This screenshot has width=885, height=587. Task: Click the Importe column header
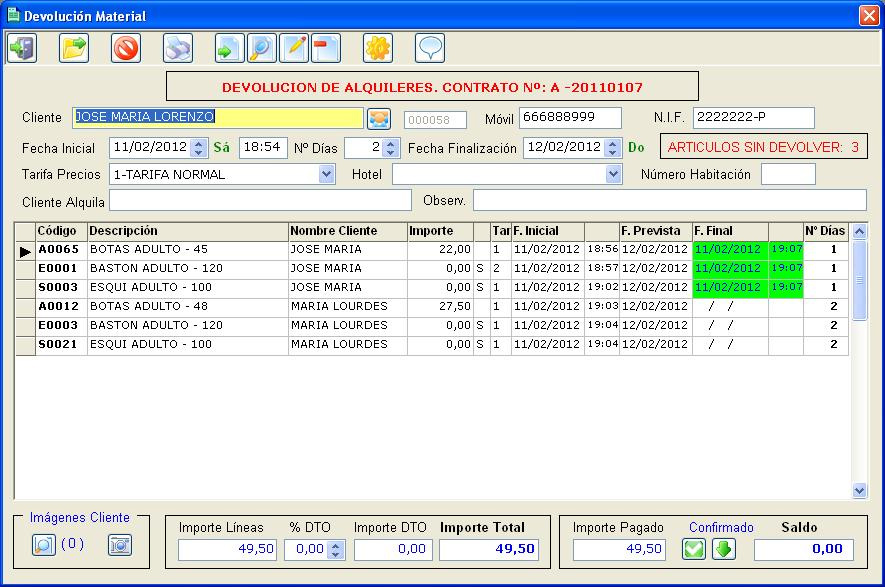click(440, 231)
